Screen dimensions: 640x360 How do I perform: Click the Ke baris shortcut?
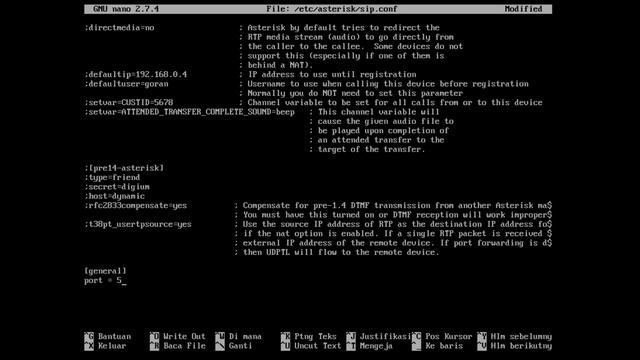point(438,346)
